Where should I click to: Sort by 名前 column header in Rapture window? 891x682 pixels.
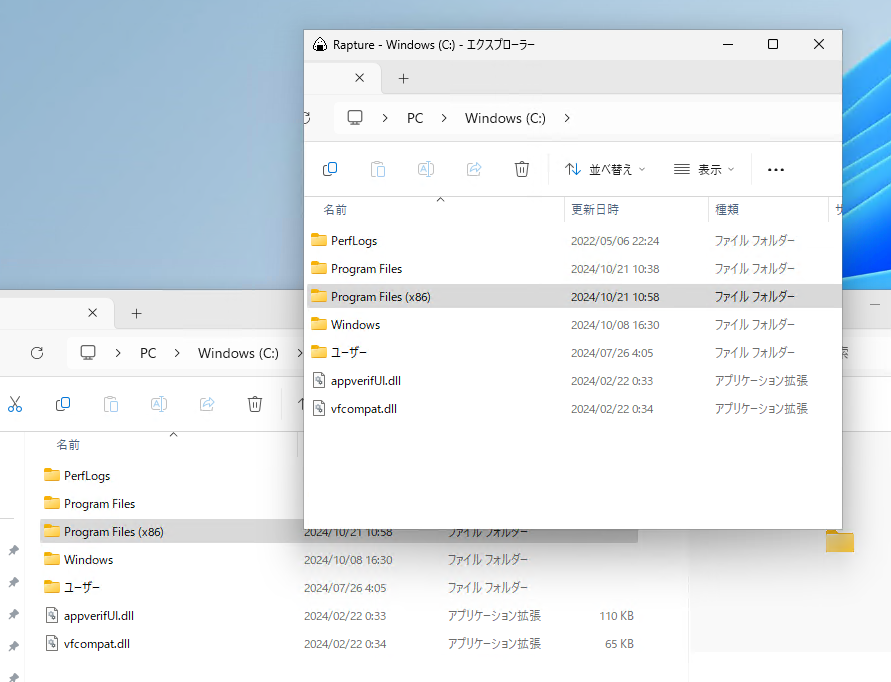[x=335, y=210]
